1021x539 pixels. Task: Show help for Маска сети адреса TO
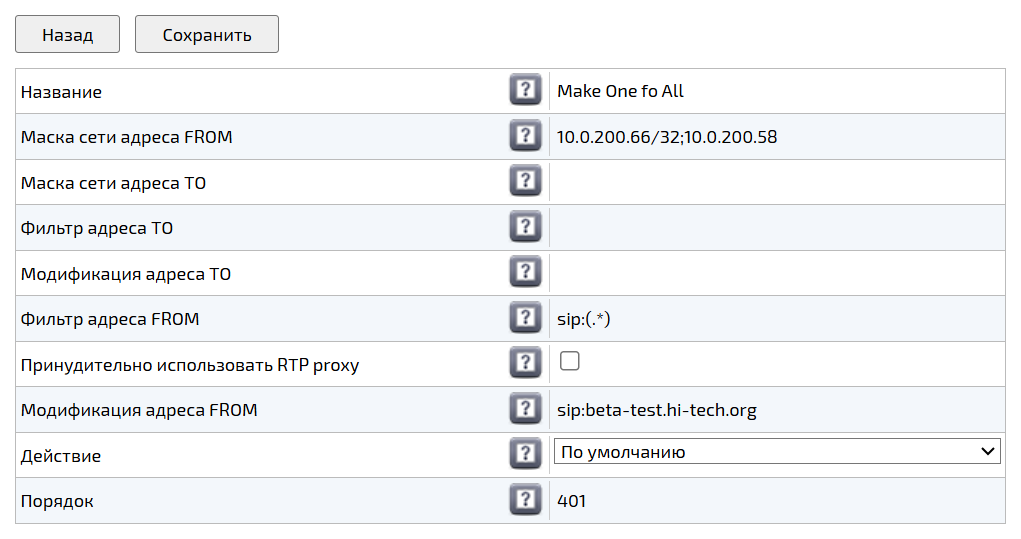(x=525, y=182)
